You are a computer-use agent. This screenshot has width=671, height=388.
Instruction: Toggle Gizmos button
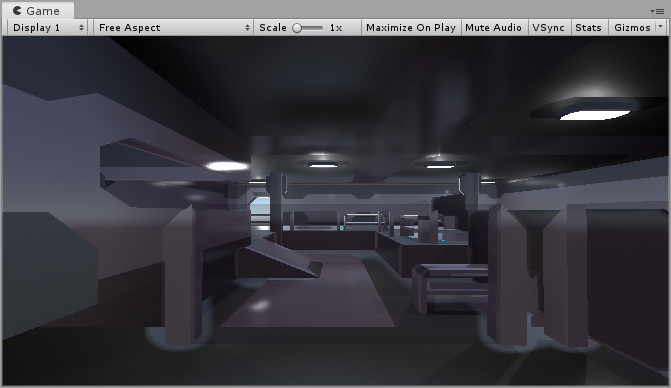coord(632,27)
